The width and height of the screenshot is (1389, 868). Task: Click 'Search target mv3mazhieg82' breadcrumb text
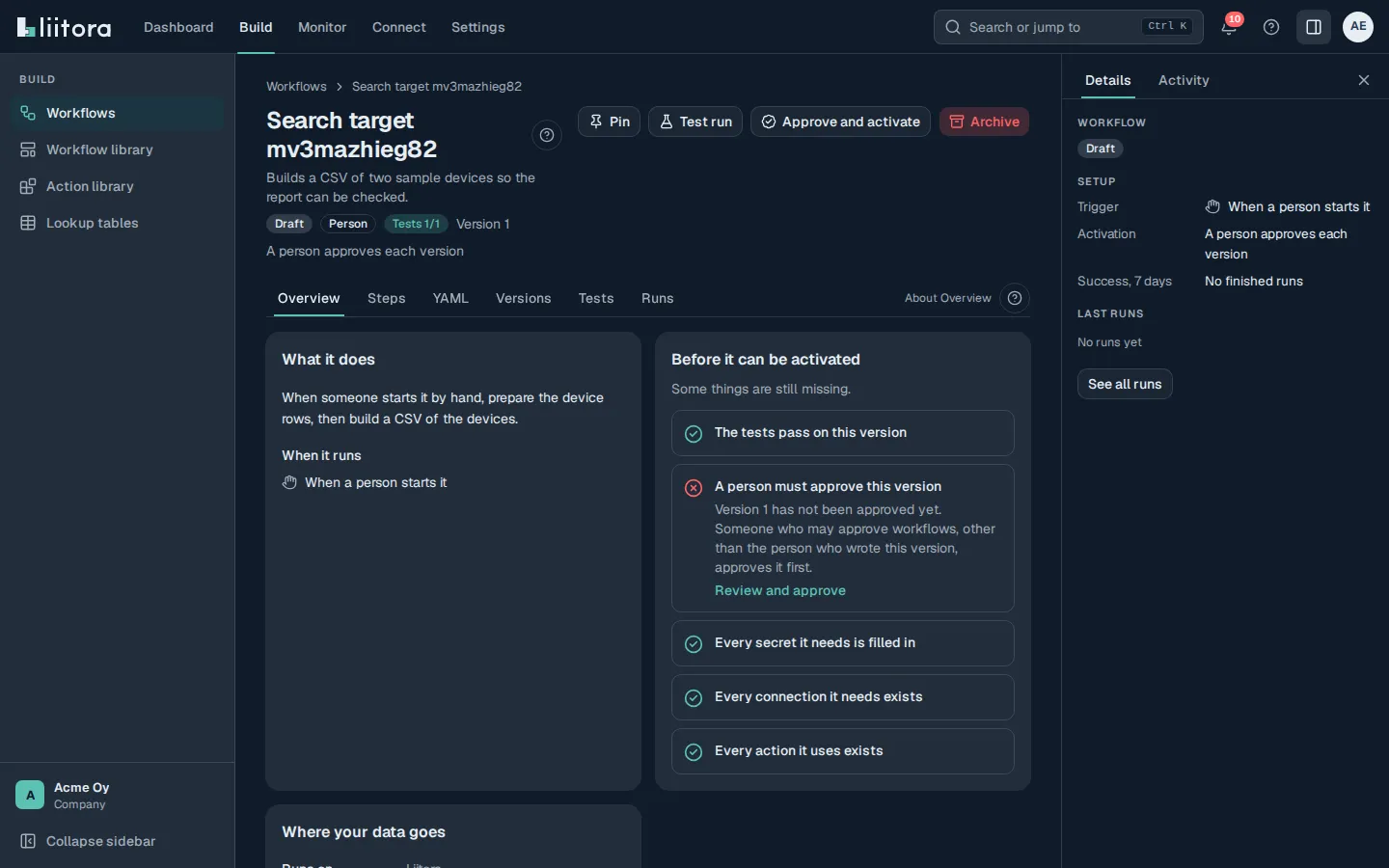click(437, 86)
